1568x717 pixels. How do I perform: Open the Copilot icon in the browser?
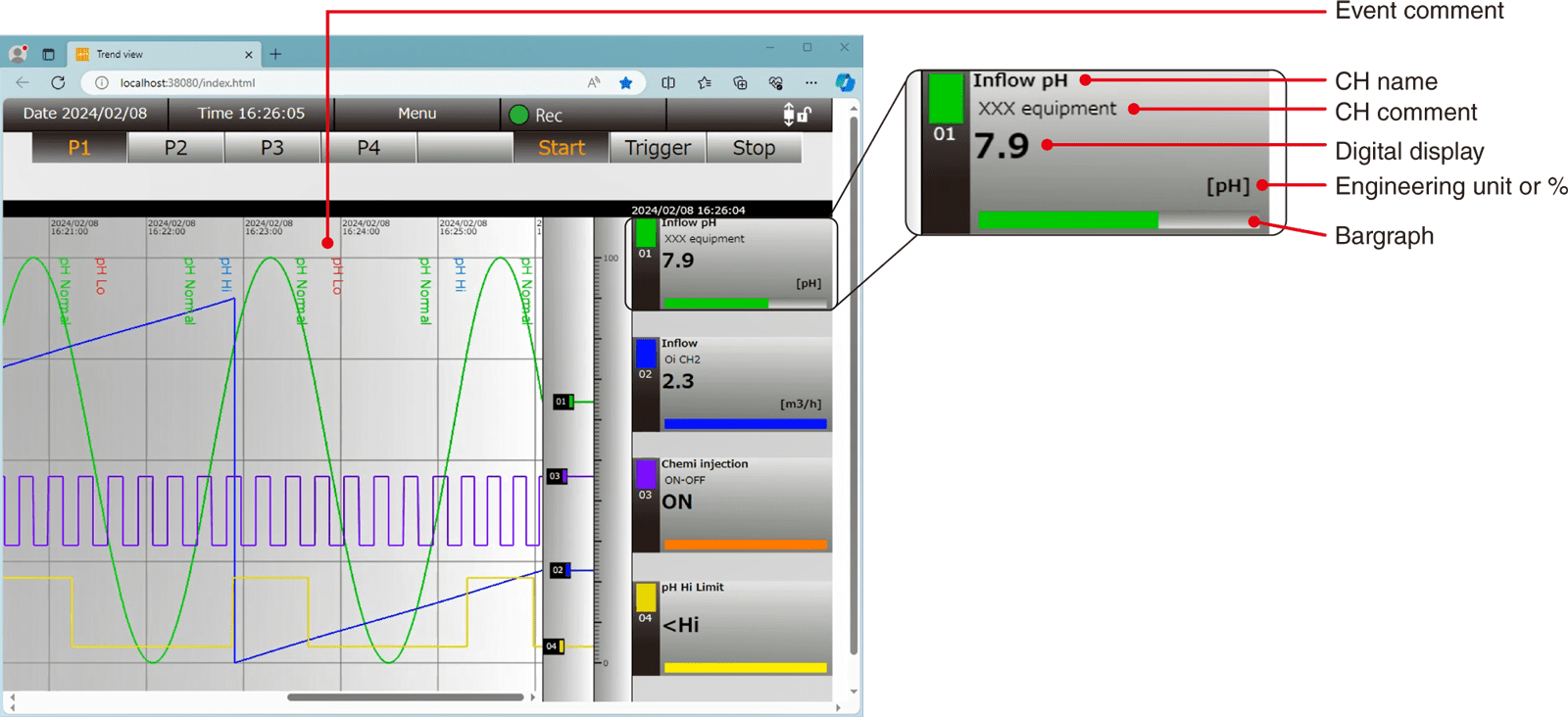click(x=845, y=83)
